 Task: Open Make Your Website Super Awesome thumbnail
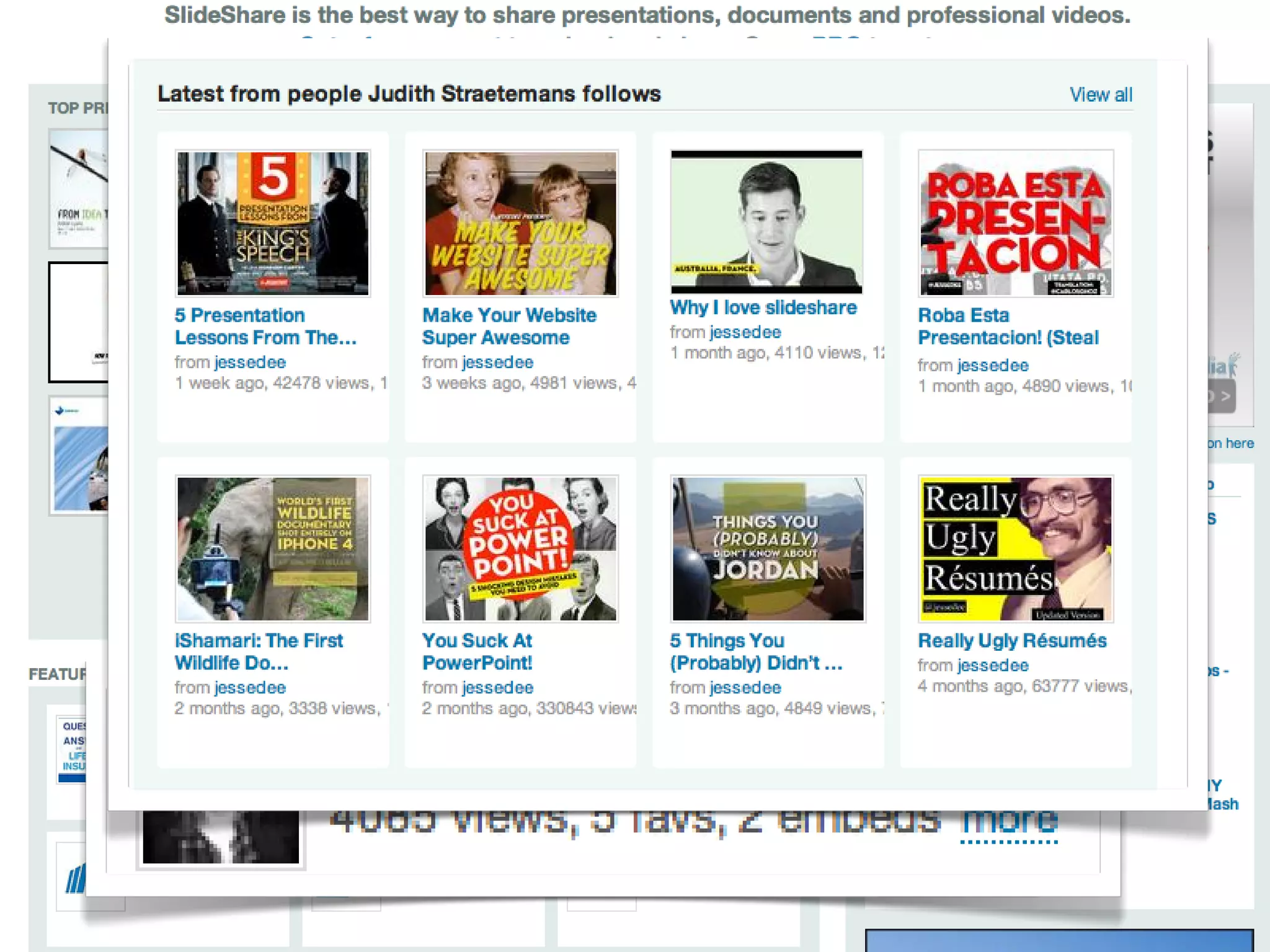point(520,223)
